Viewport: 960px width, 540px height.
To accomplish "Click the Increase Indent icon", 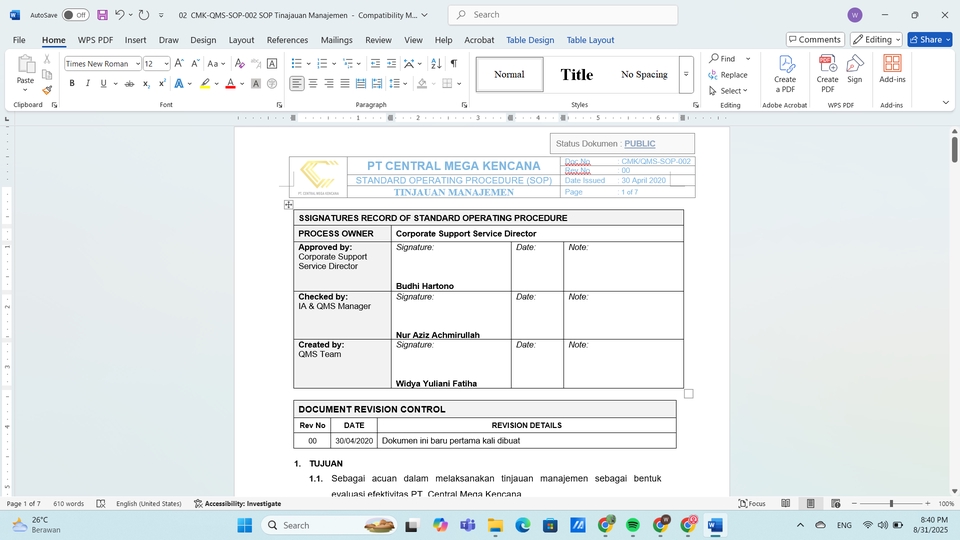I will coord(393,63).
